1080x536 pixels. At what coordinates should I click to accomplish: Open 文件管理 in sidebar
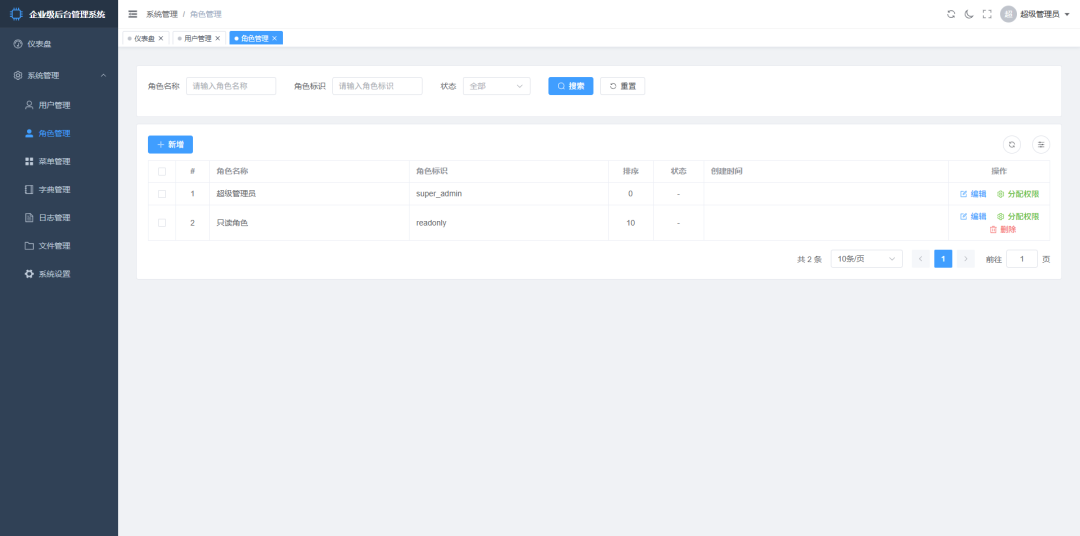pyautogui.click(x=59, y=246)
